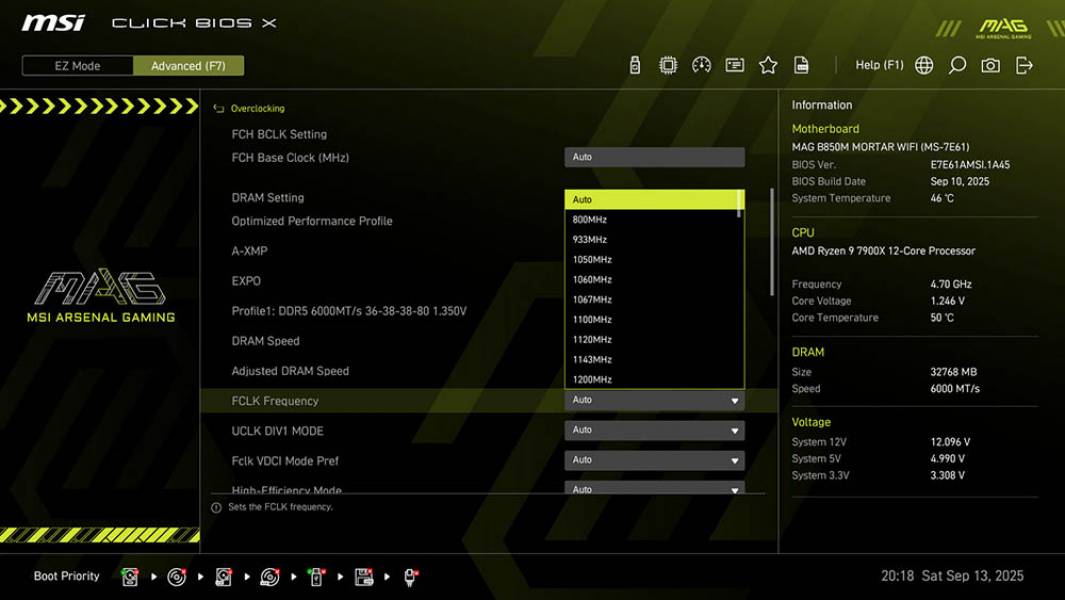Open the Favorites star icon
The image size is (1065, 600).
click(769, 63)
